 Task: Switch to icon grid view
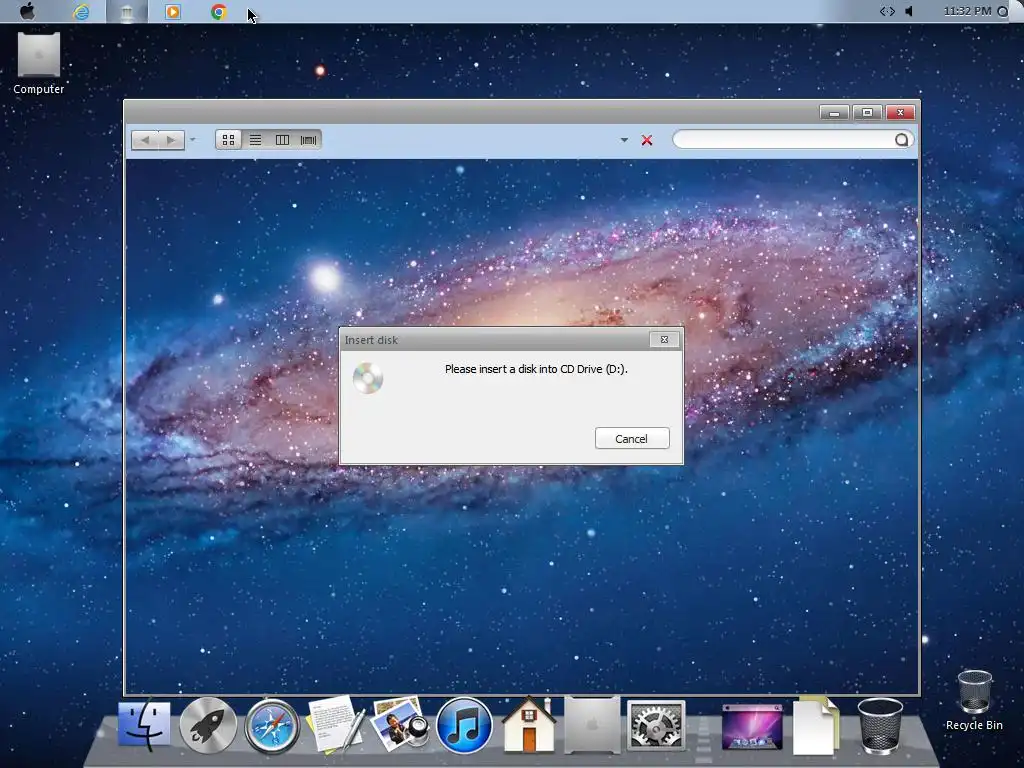229,140
